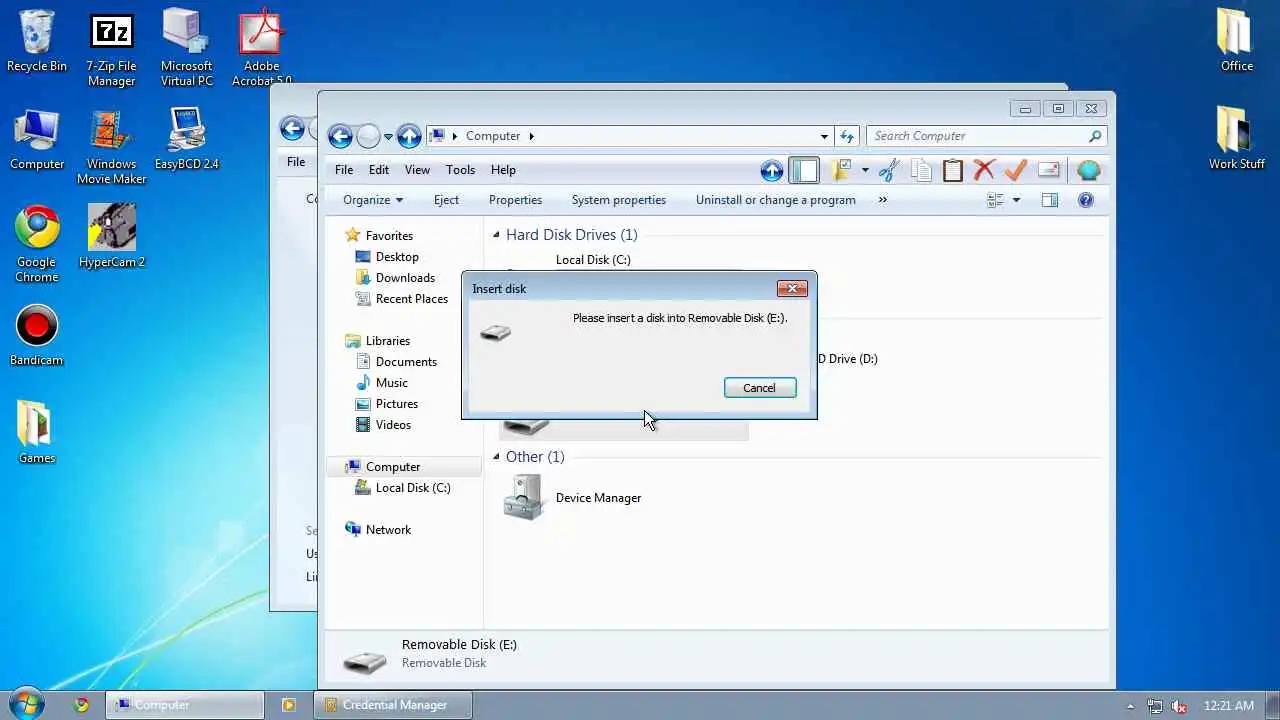The image size is (1280, 720).
Task: Select Music library
Action: pos(382,383)
